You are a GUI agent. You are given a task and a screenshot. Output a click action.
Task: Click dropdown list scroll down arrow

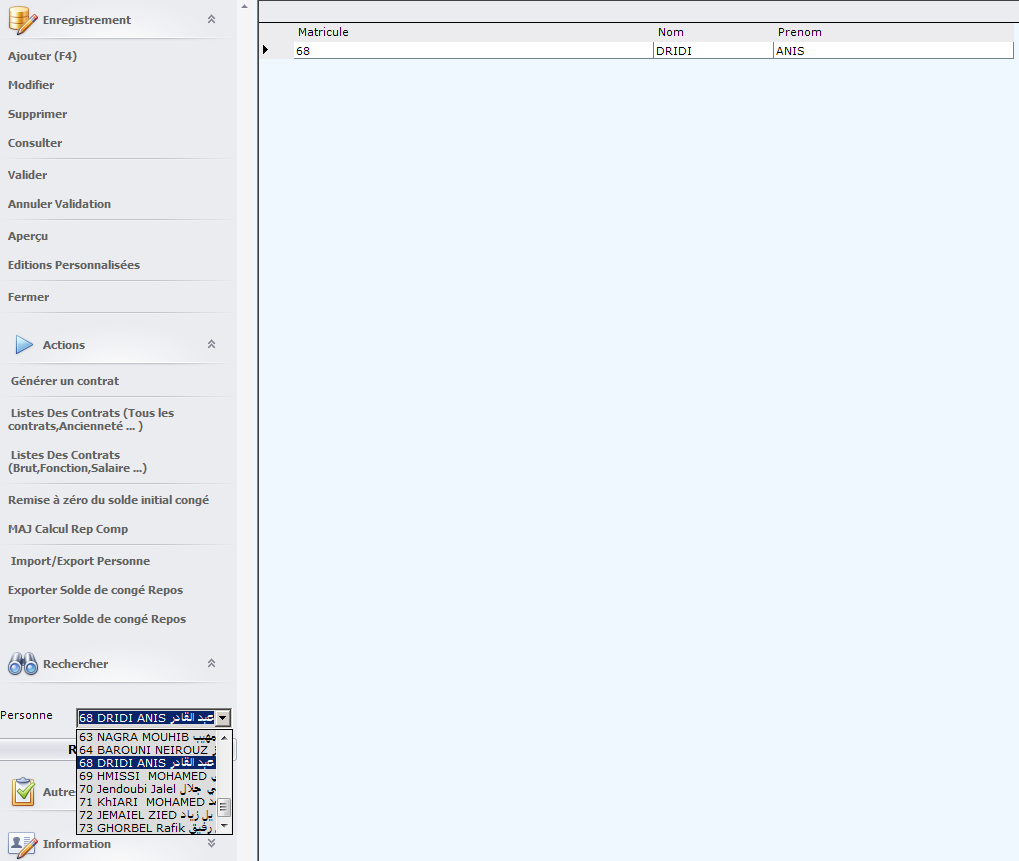point(224,827)
